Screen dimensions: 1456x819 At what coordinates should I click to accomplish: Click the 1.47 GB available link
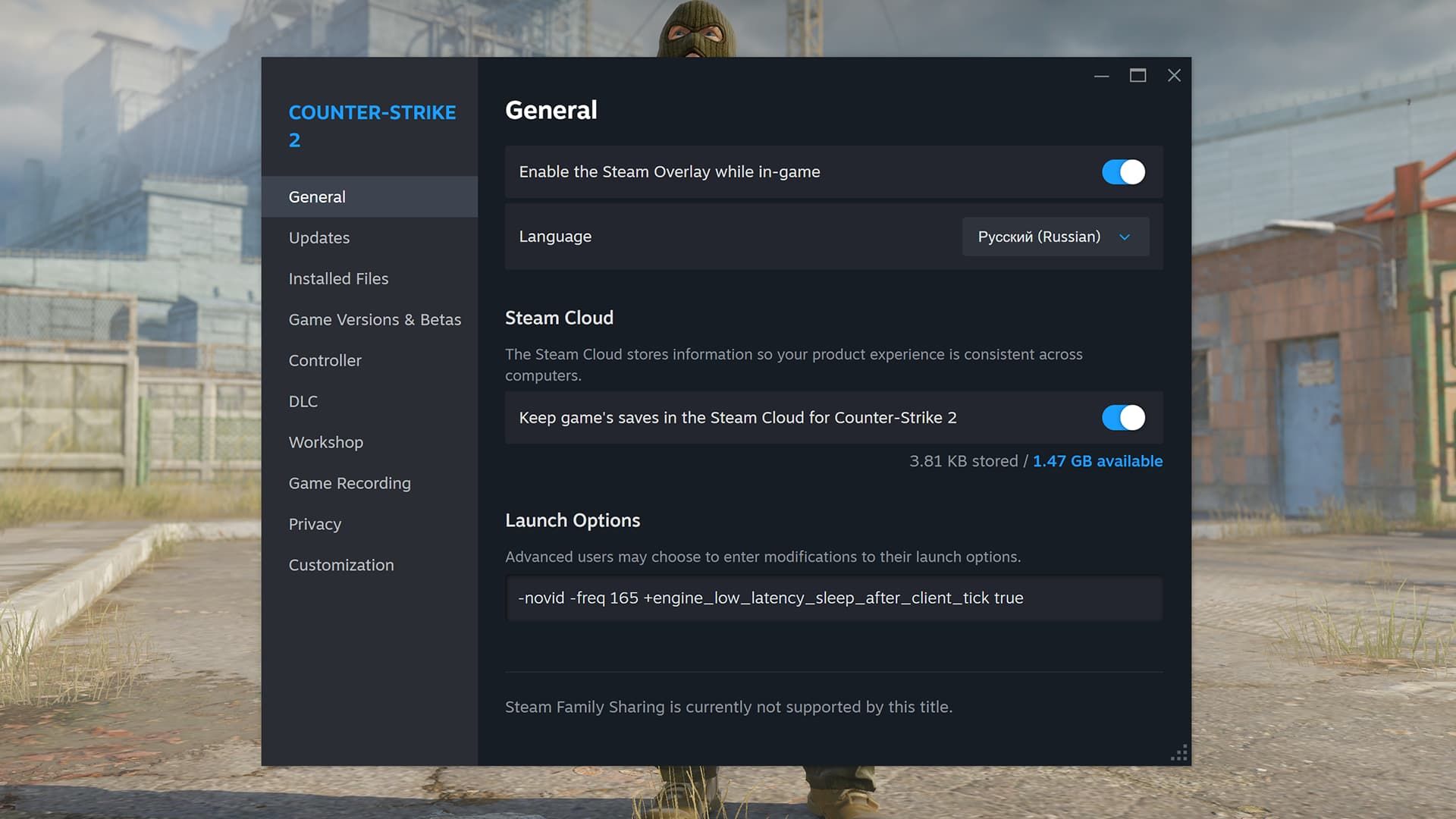[1097, 461]
